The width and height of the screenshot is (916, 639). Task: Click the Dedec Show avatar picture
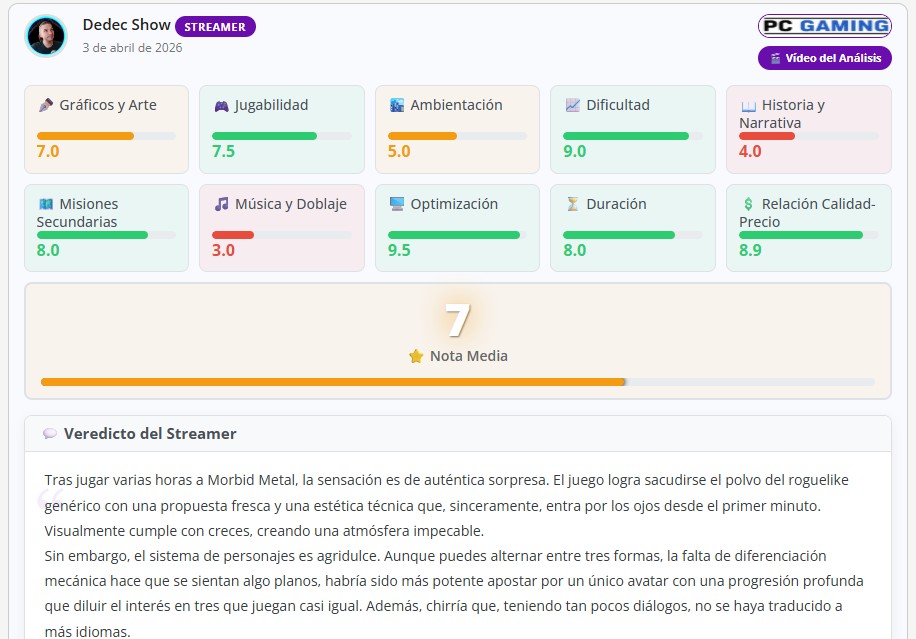click(x=46, y=36)
